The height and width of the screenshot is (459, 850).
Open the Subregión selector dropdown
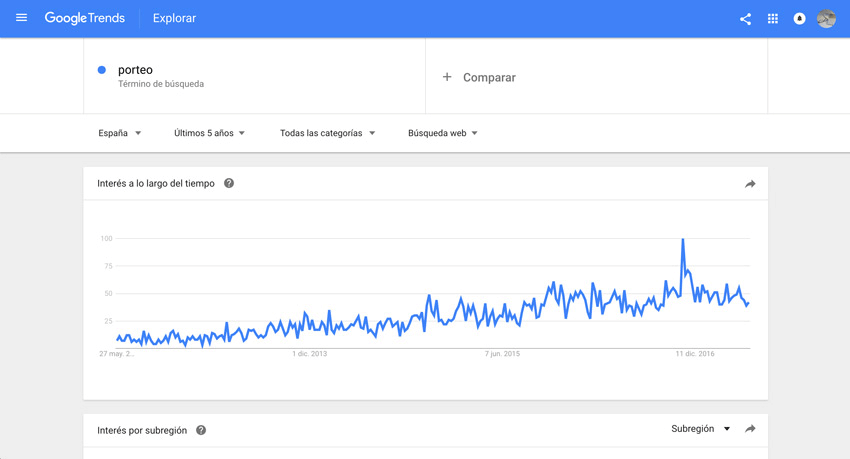click(700, 429)
